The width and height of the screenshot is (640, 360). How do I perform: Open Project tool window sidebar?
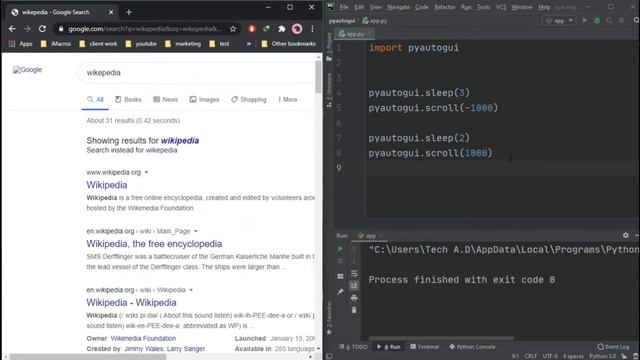[x=329, y=47]
